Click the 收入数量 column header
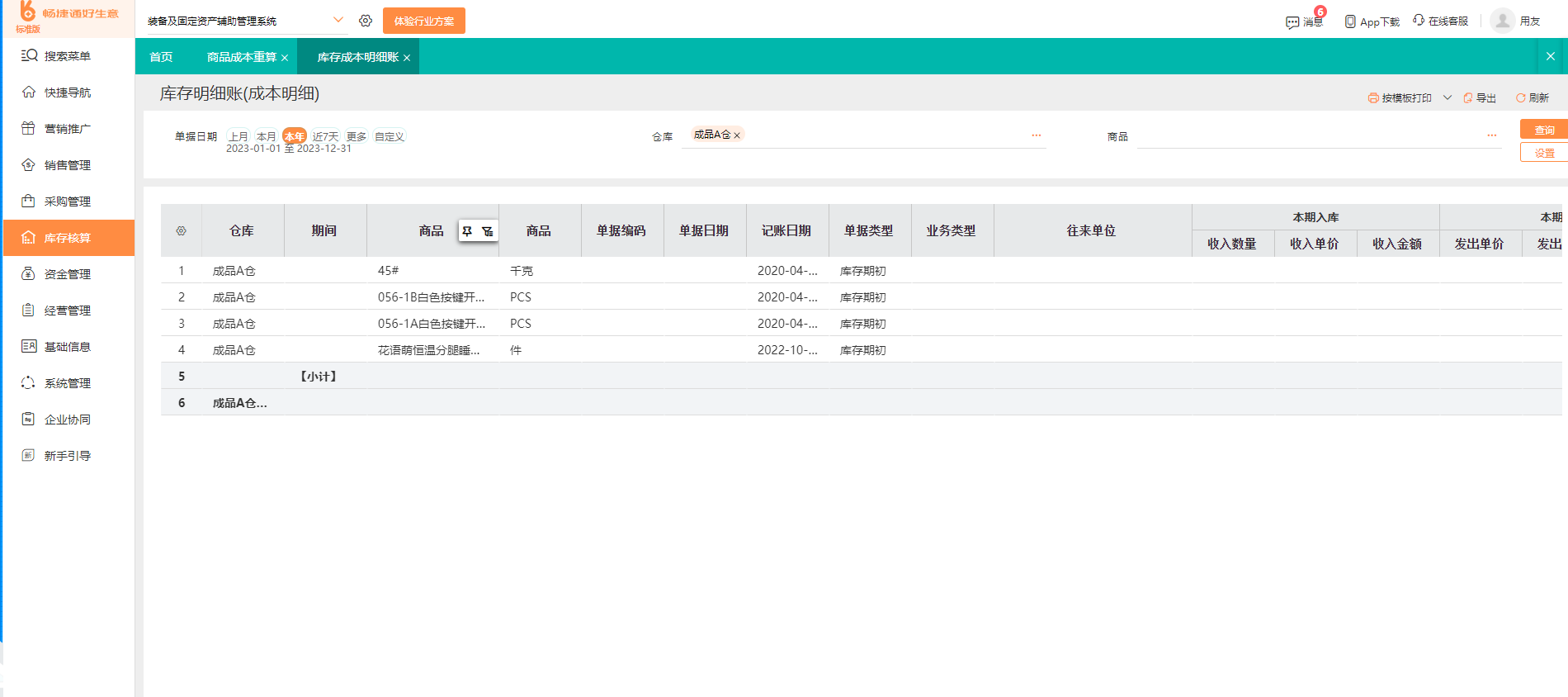 1232,244
